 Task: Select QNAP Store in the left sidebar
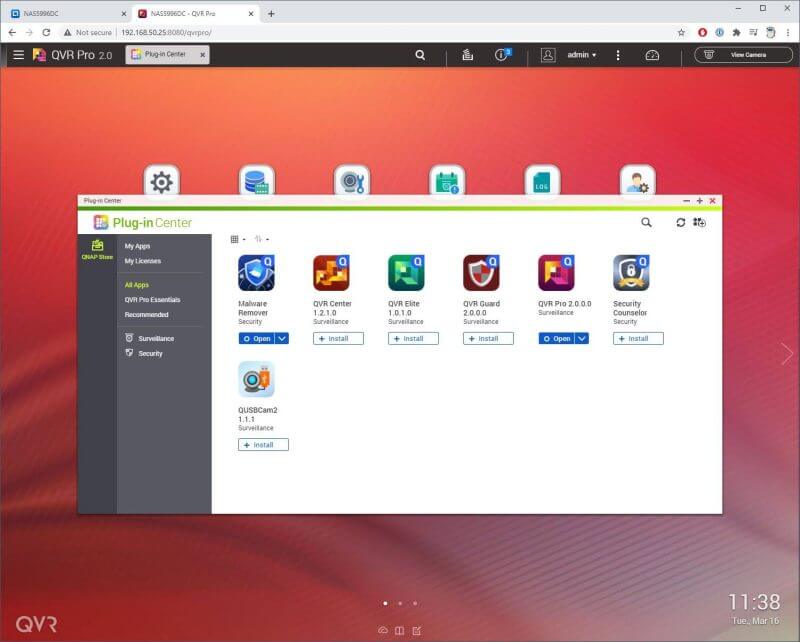pos(97,250)
